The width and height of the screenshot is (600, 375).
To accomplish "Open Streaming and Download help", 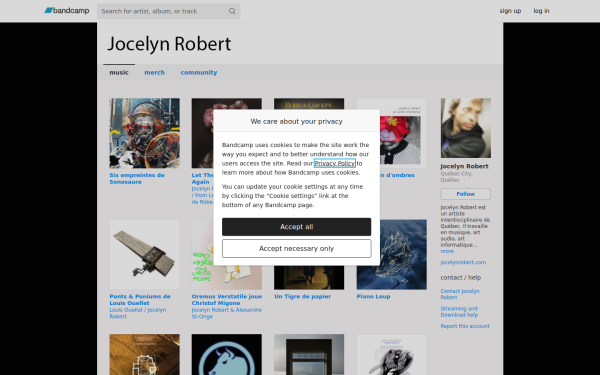I will click(x=459, y=312).
